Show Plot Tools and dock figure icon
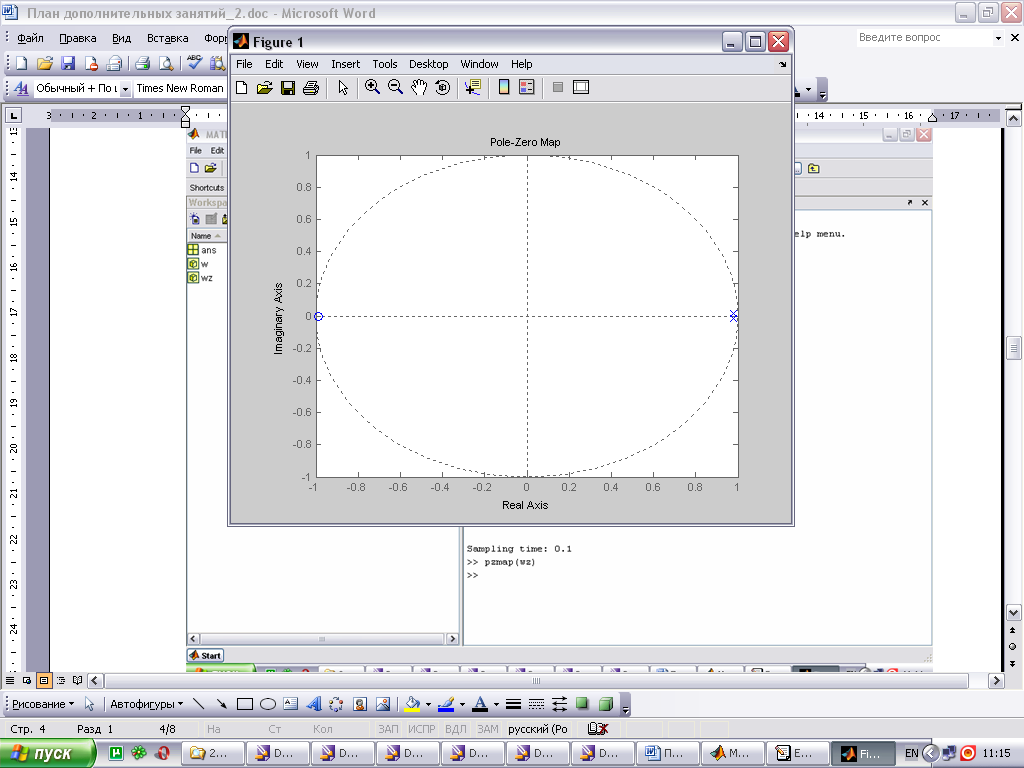The image size is (1024, 768). [x=581, y=88]
